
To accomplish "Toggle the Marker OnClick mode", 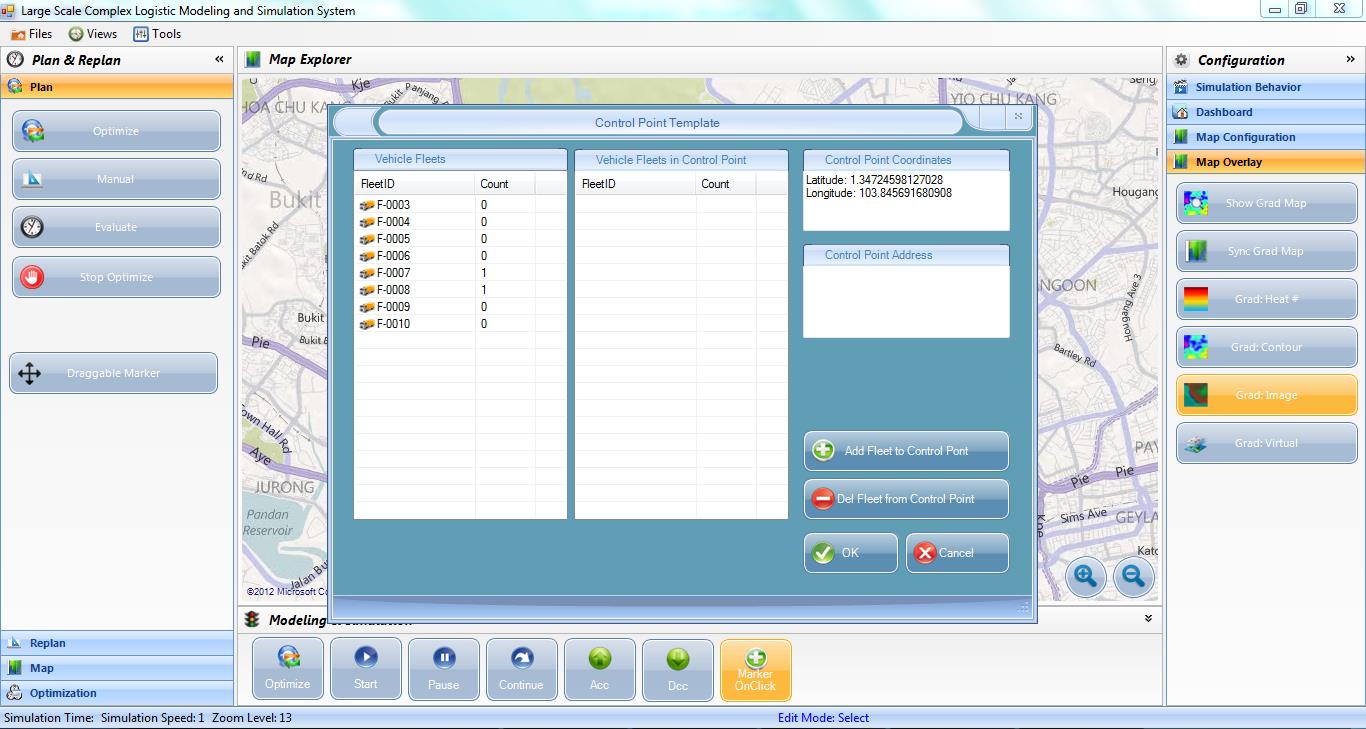I will coord(755,669).
